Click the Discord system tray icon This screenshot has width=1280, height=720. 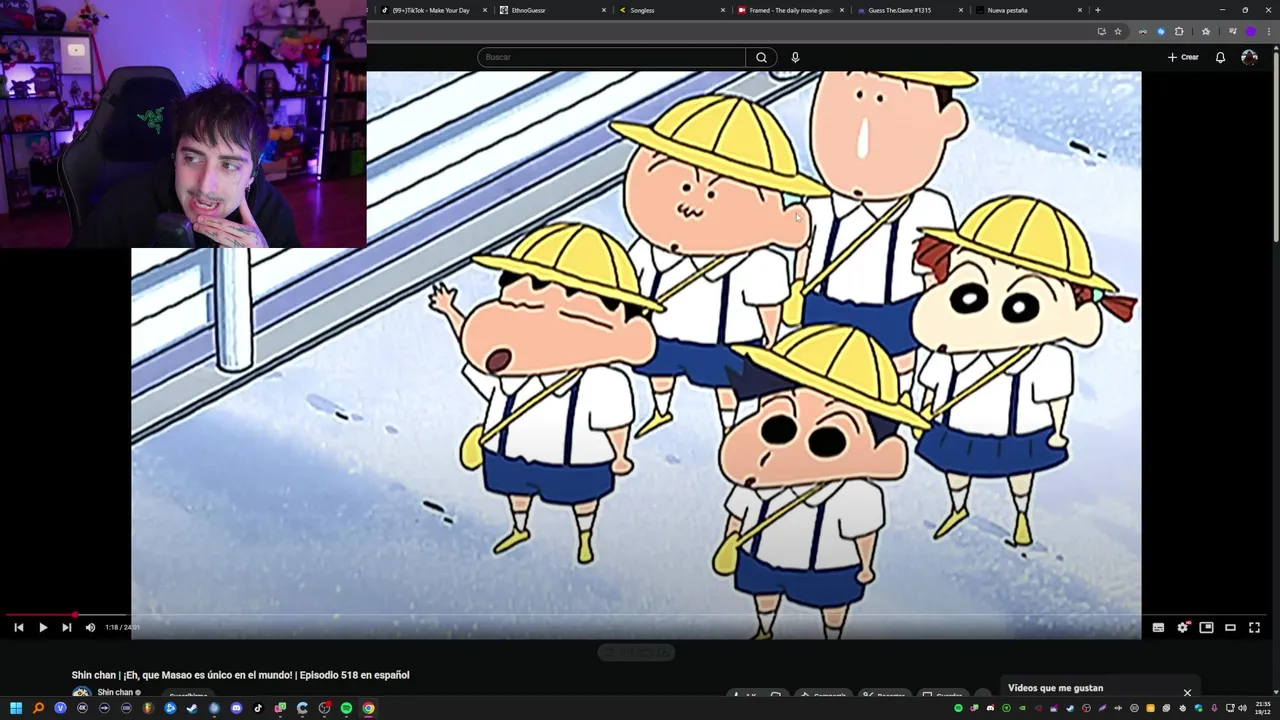click(990, 708)
